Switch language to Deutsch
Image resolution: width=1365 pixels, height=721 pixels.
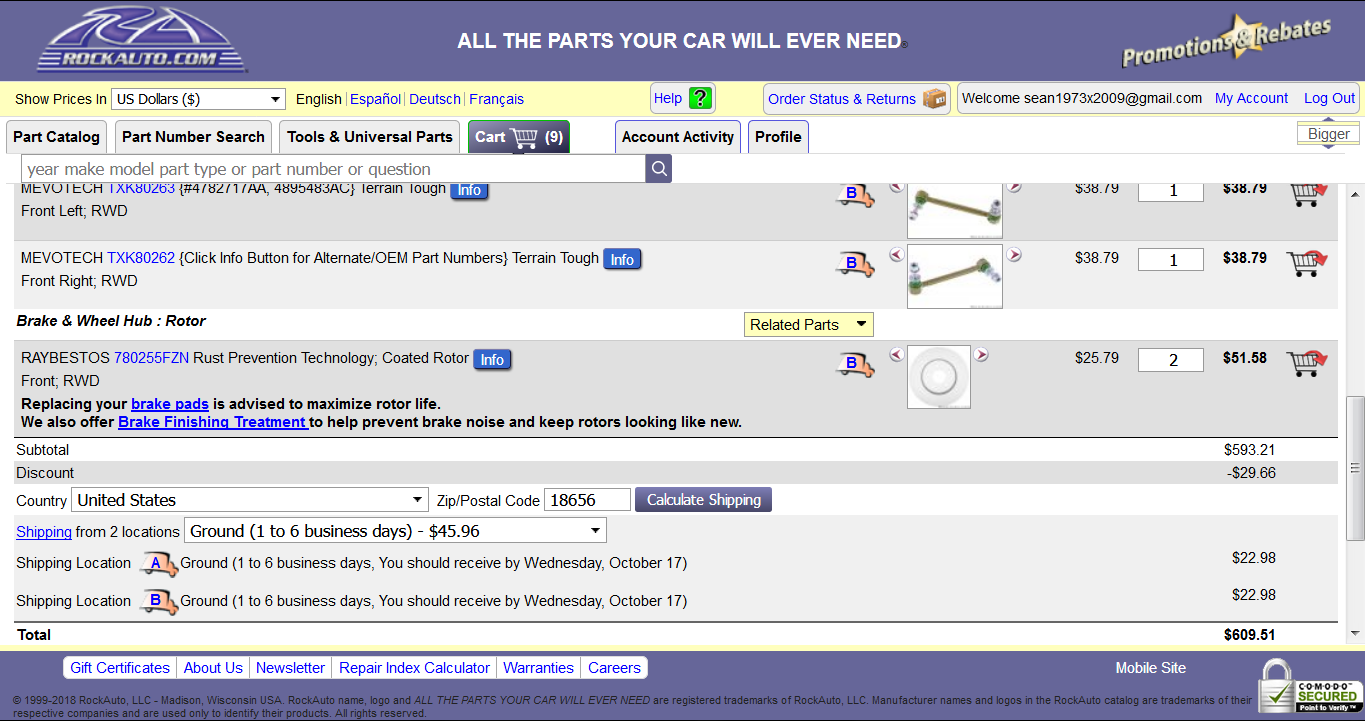click(435, 99)
